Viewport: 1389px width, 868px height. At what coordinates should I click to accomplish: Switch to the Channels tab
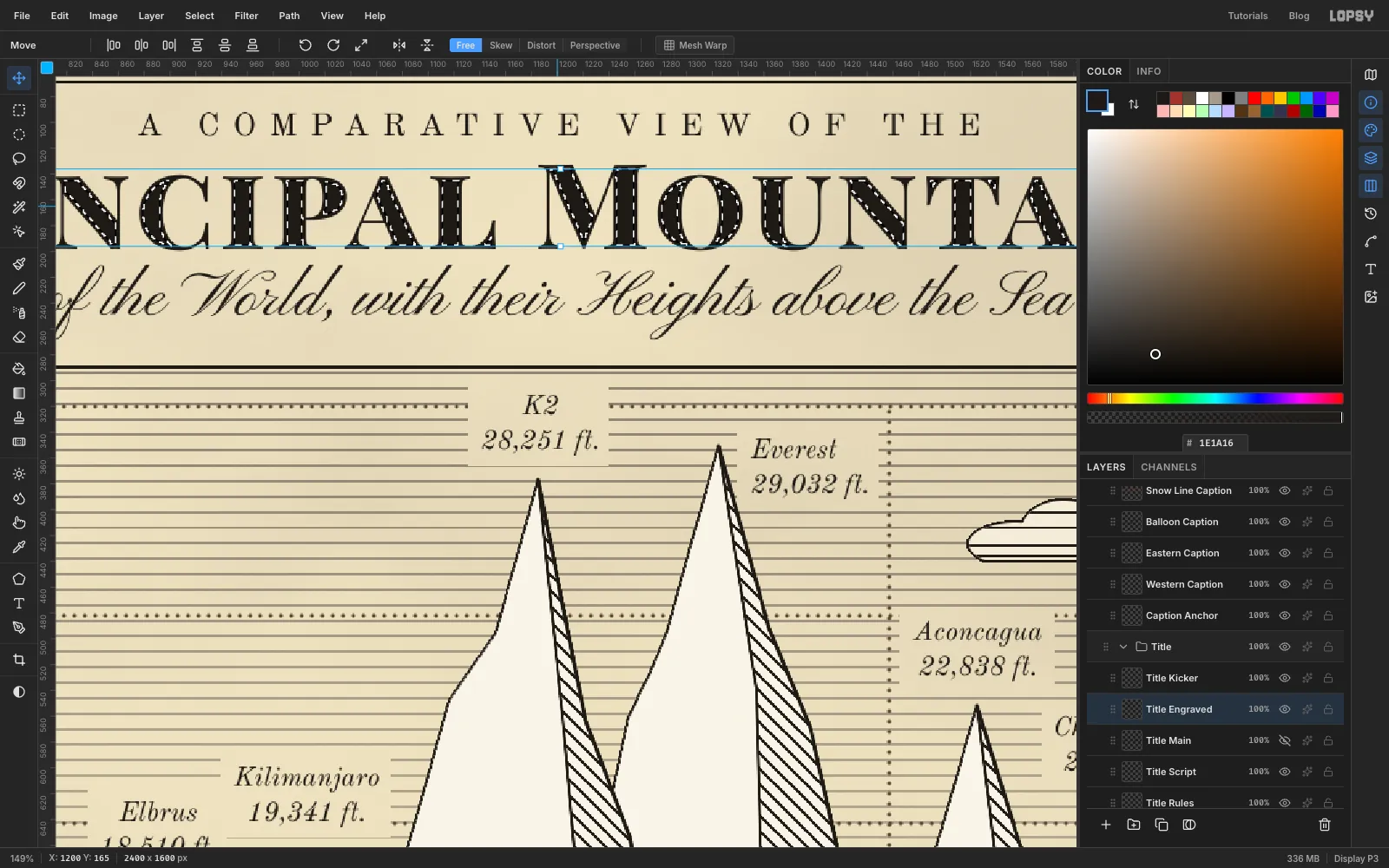coord(1168,467)
